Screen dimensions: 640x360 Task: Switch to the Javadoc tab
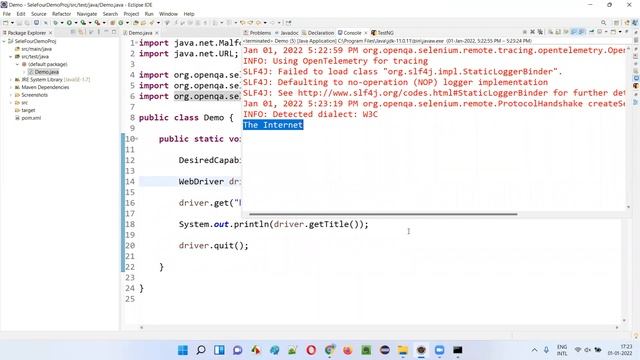coord(287,33)
